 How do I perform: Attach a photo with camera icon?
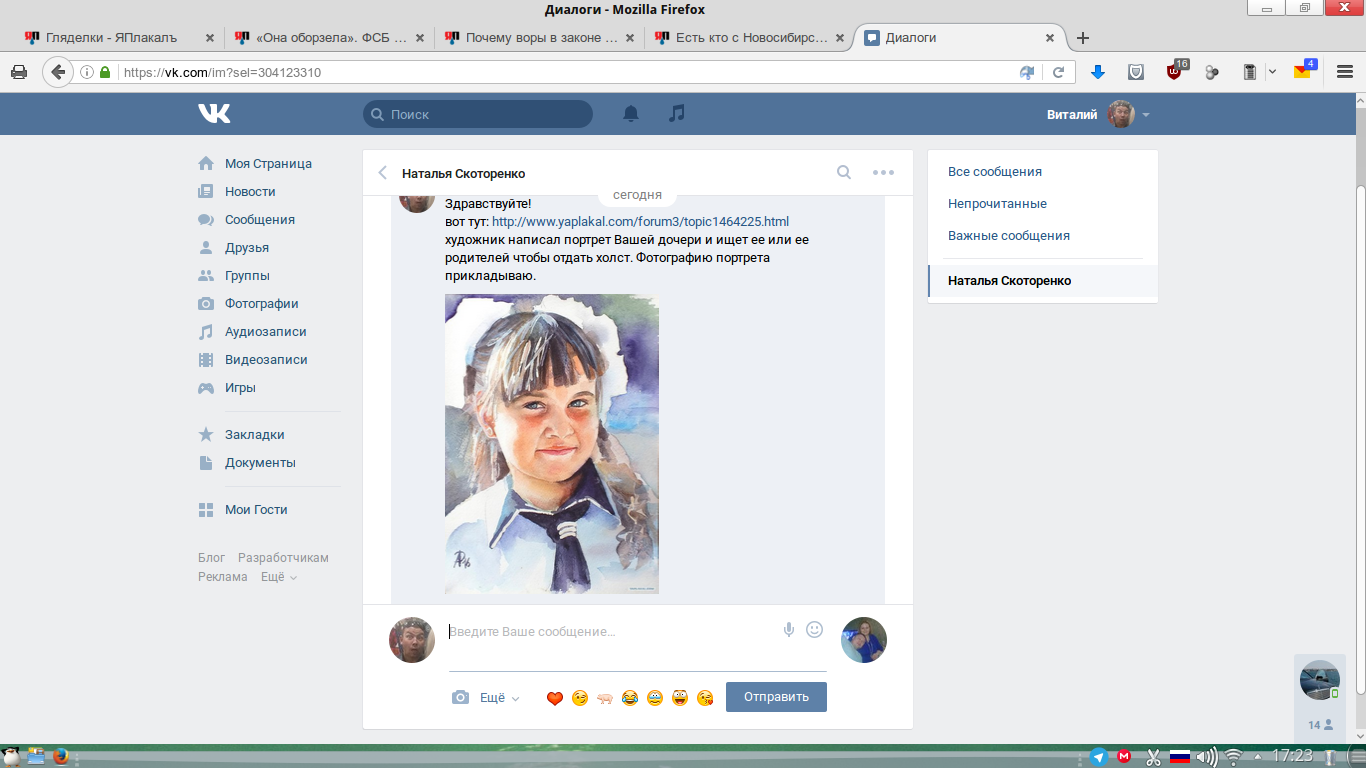tap(460, 698)
